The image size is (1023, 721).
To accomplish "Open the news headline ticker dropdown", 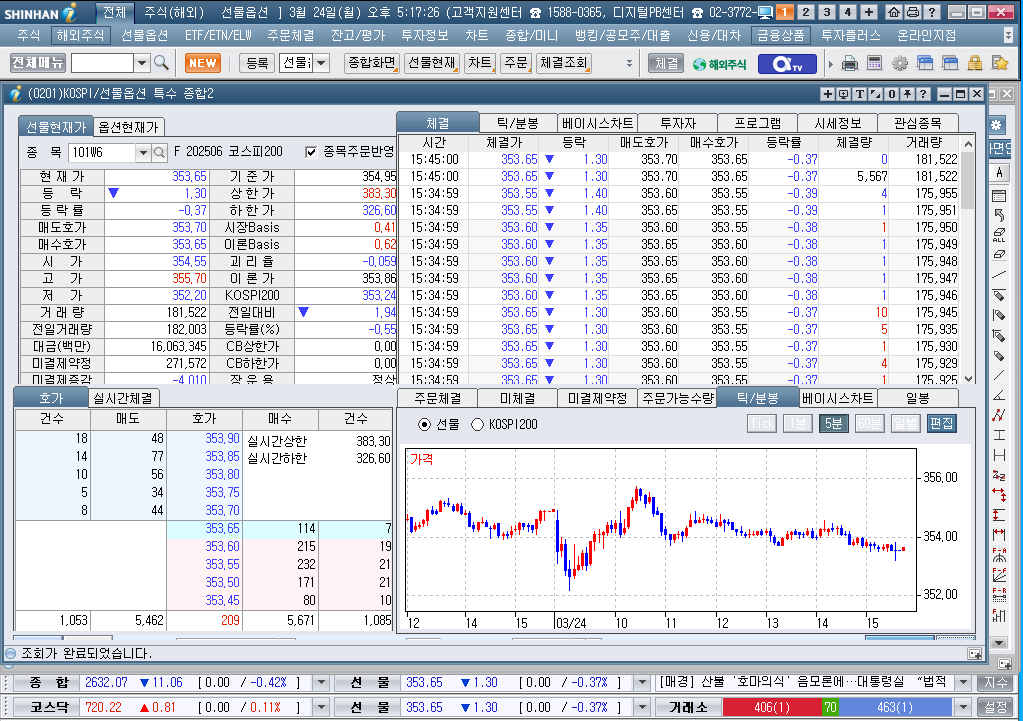I will click(963, 683).
